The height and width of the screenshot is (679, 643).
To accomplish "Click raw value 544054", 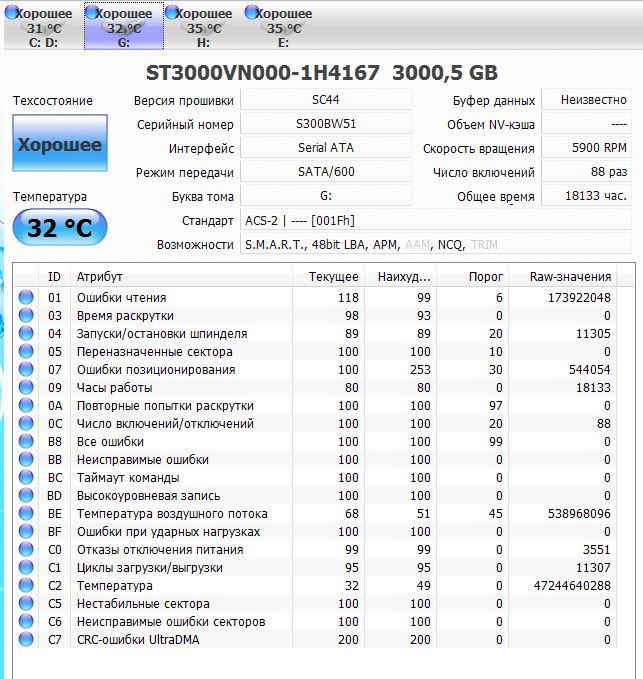I will 589,369.
